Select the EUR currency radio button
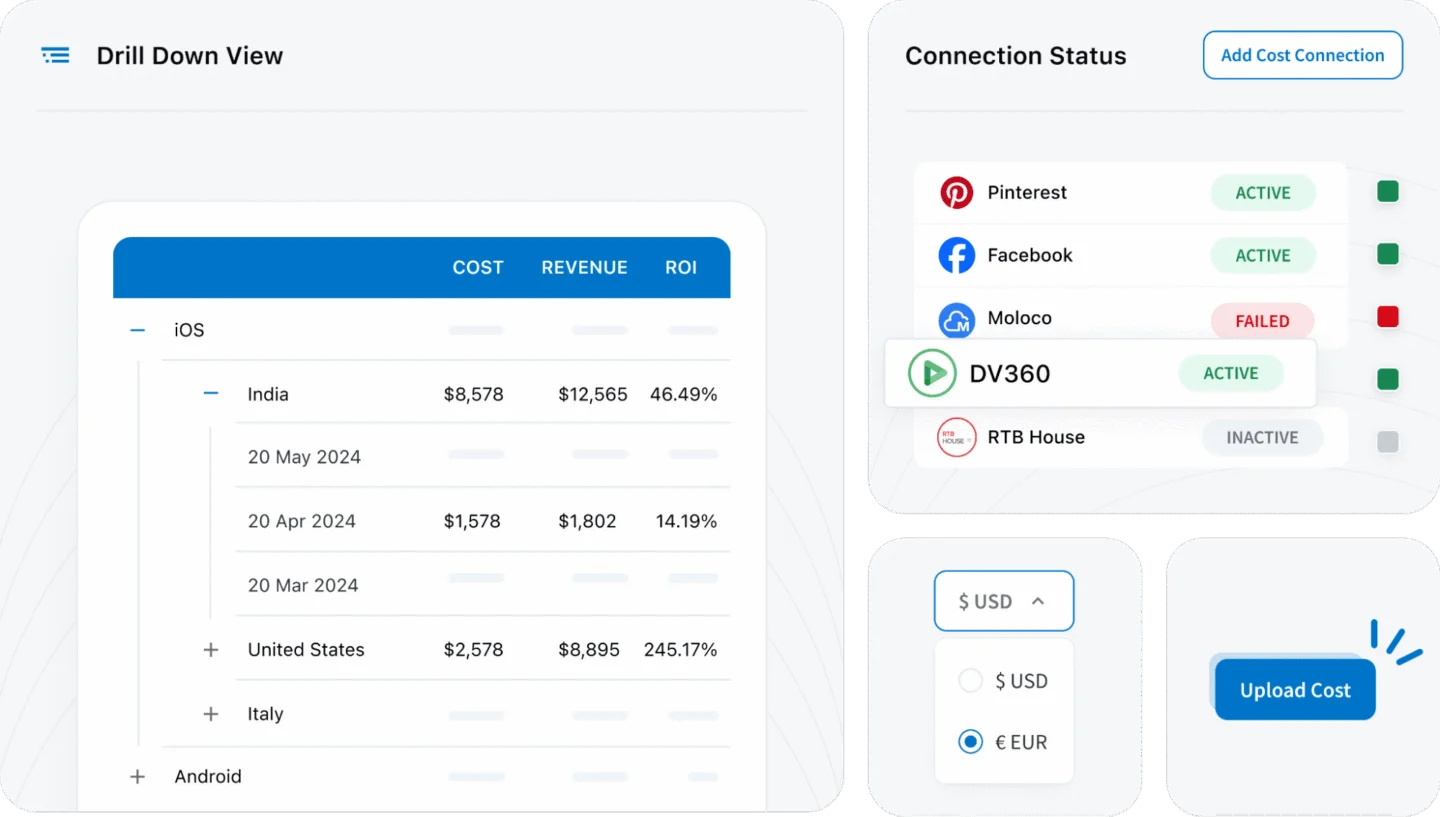This screenshot has height=817, width=1440. point(970,741)
